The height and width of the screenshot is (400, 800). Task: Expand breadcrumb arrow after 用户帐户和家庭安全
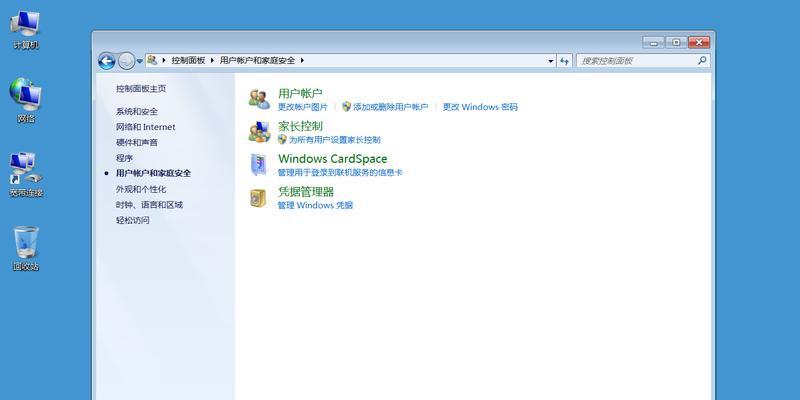(x=302, y=60)
